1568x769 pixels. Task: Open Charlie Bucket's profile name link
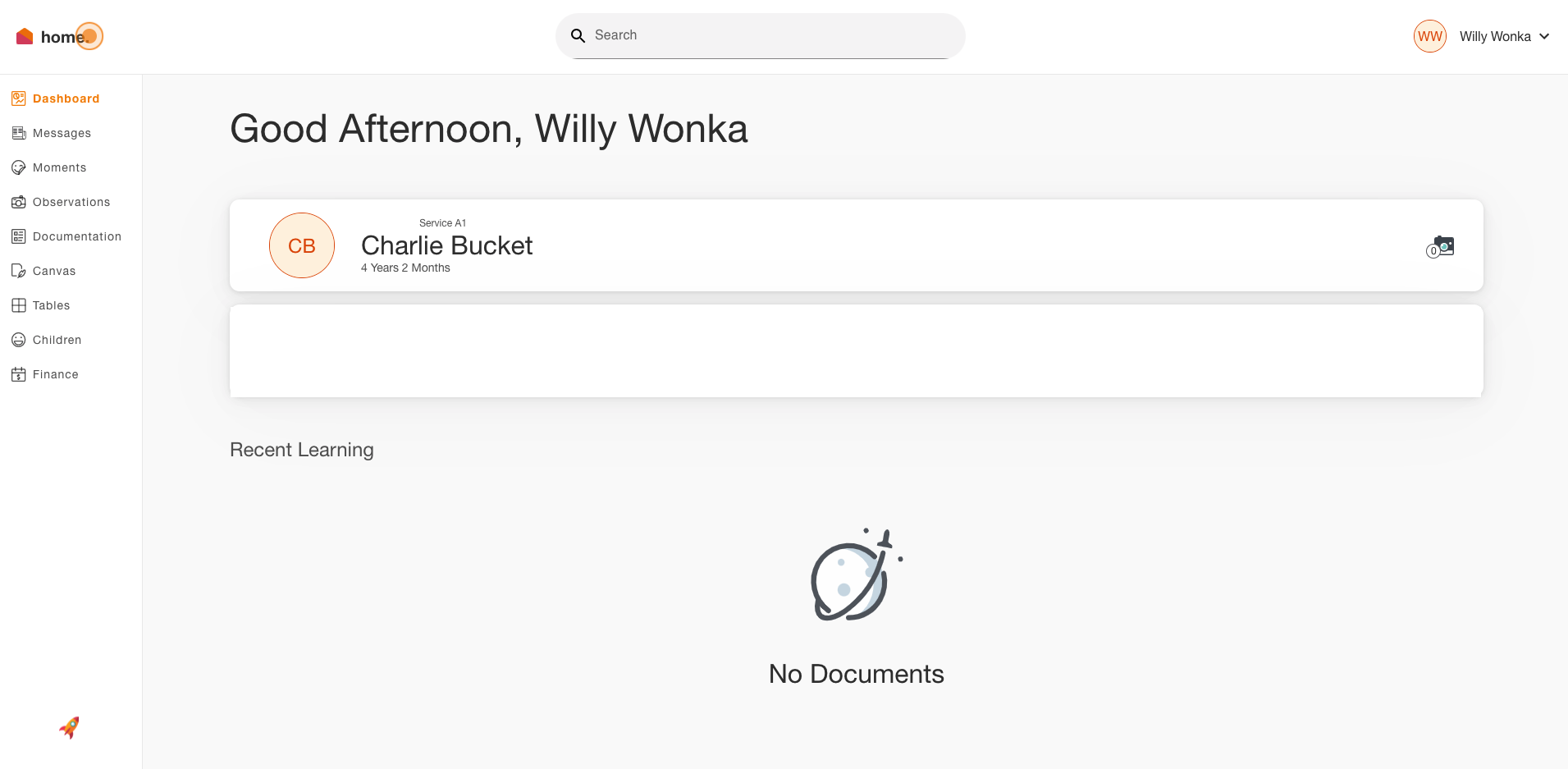pos(447,245)
